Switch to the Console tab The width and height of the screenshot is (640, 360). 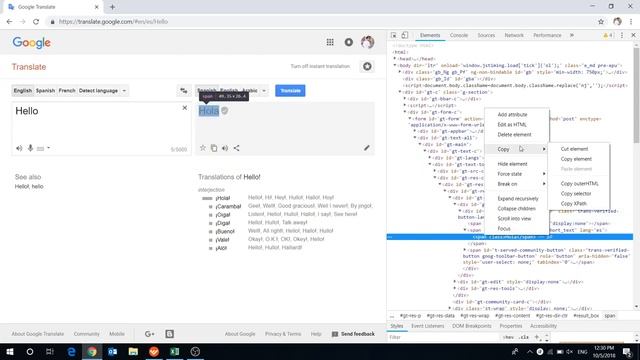(459, 36)
